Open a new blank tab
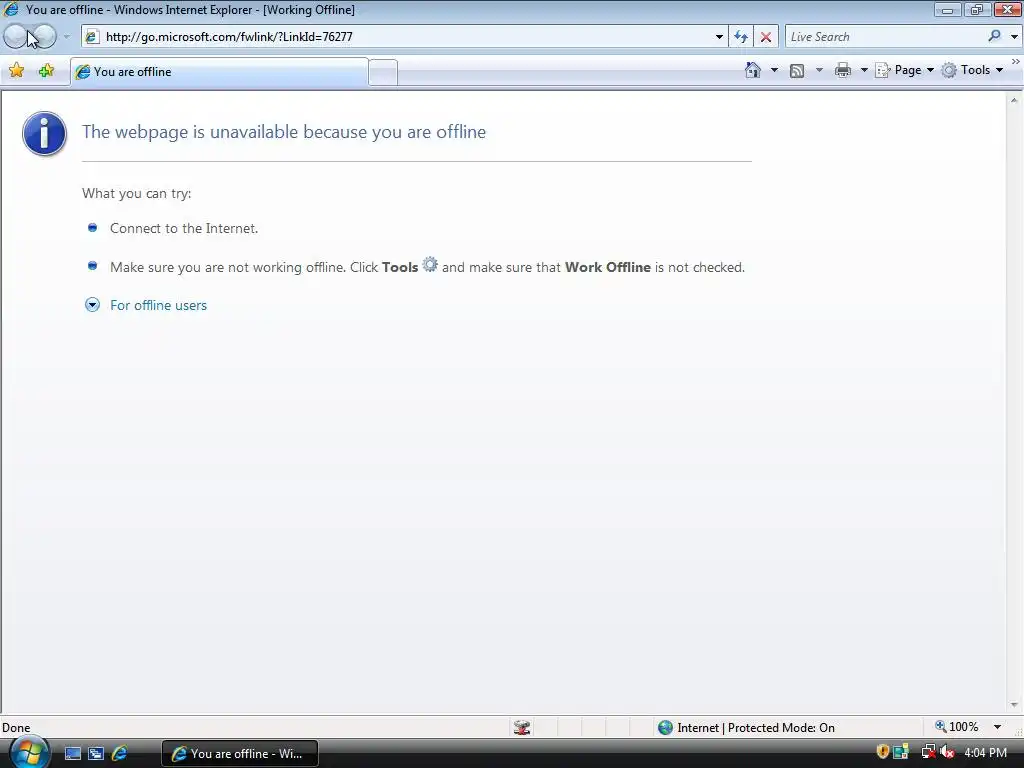Screen dimensions: 1024x768 click(x=383, y=72)
